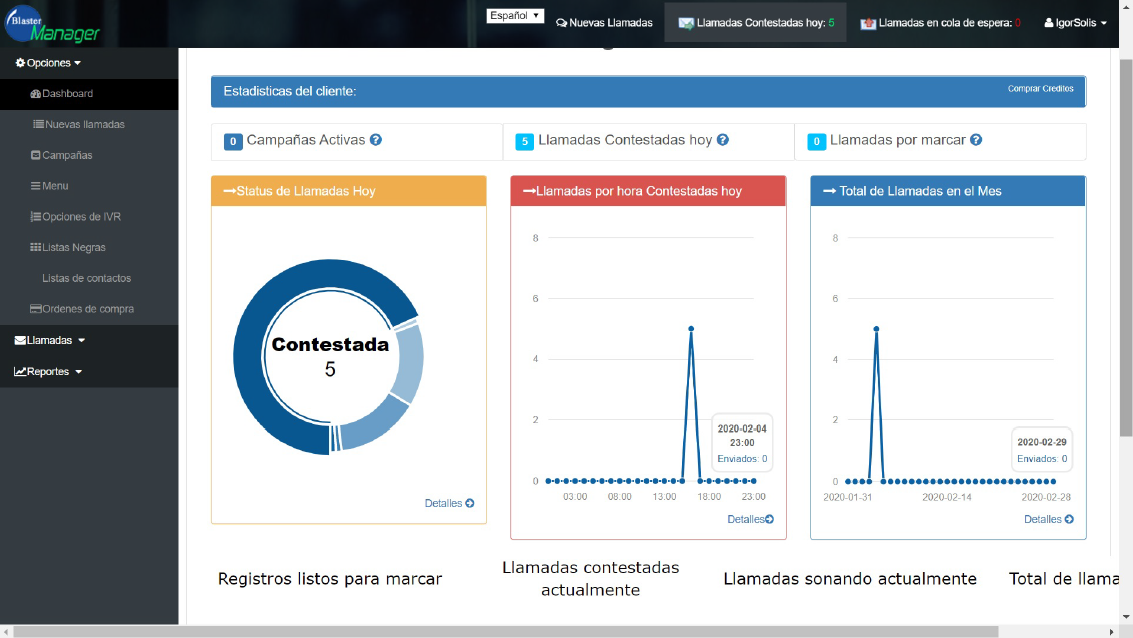Click the Listas Negras grid icon
This screenshot has height=638, width=1133.
[36, 248]
